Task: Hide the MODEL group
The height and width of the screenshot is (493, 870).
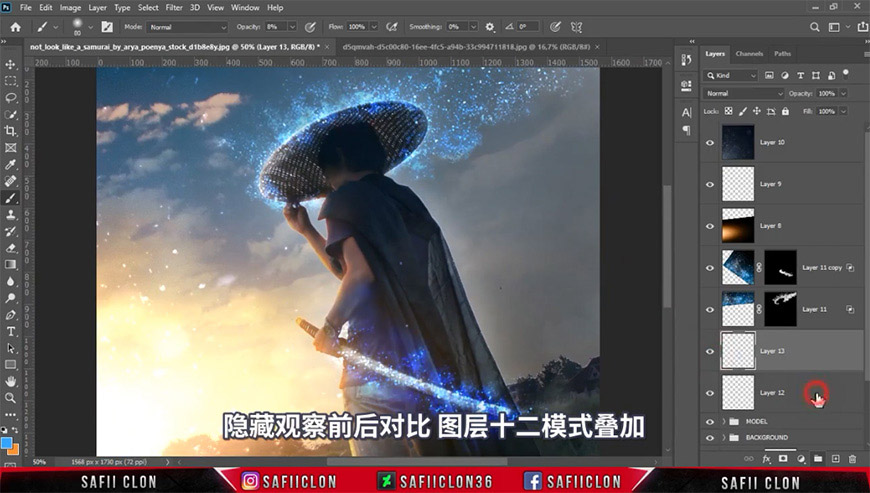Action: [x=710, y=421]
